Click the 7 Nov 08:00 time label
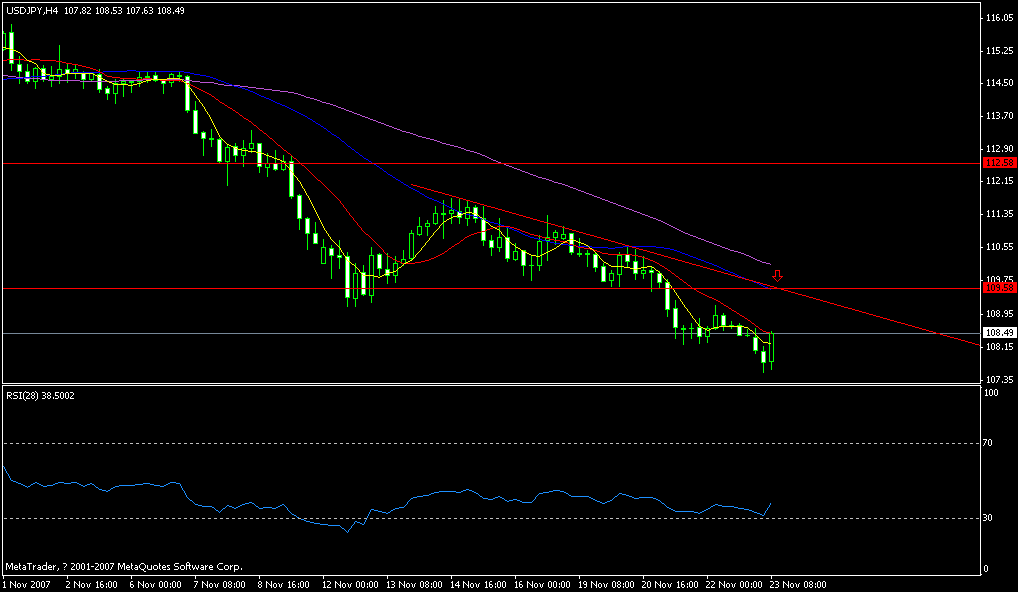Image resolution: width=1018 pixels, height=592 pixels. [x=220, y=585]
